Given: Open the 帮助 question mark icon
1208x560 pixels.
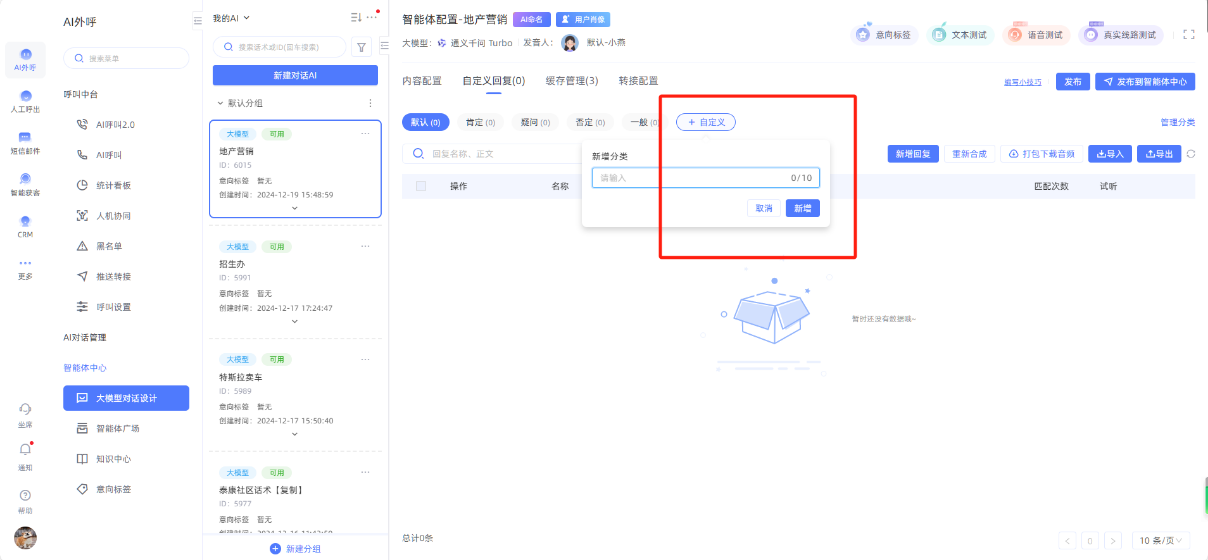Looking at the screenshot, I should coord(25,495).
